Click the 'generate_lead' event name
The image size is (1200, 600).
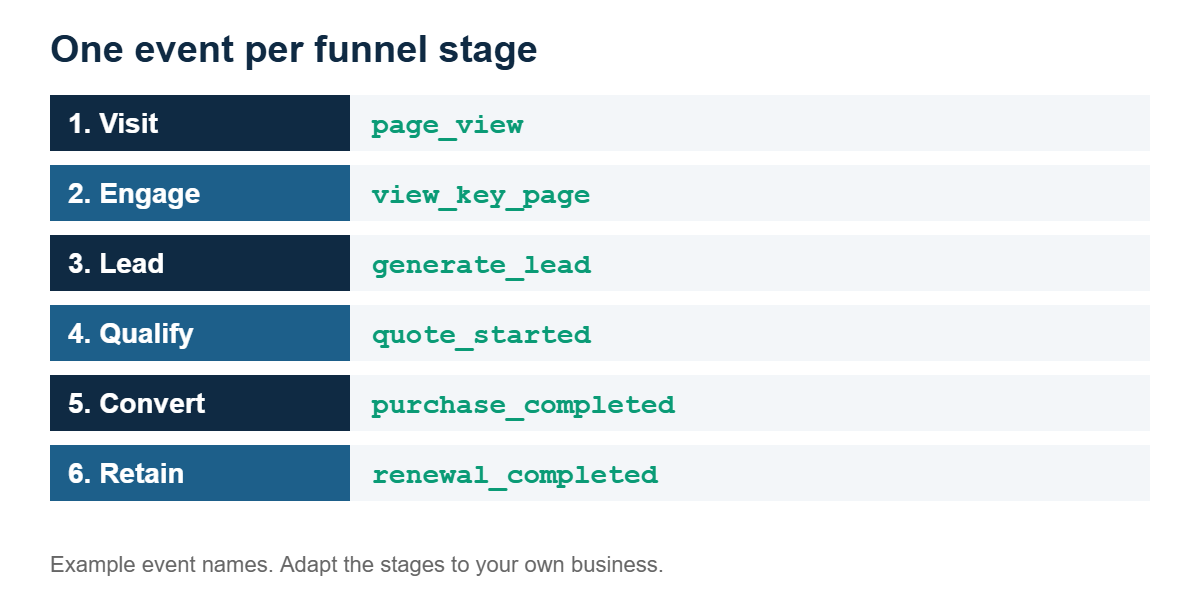pyautogui.click(x=481, y=265)
